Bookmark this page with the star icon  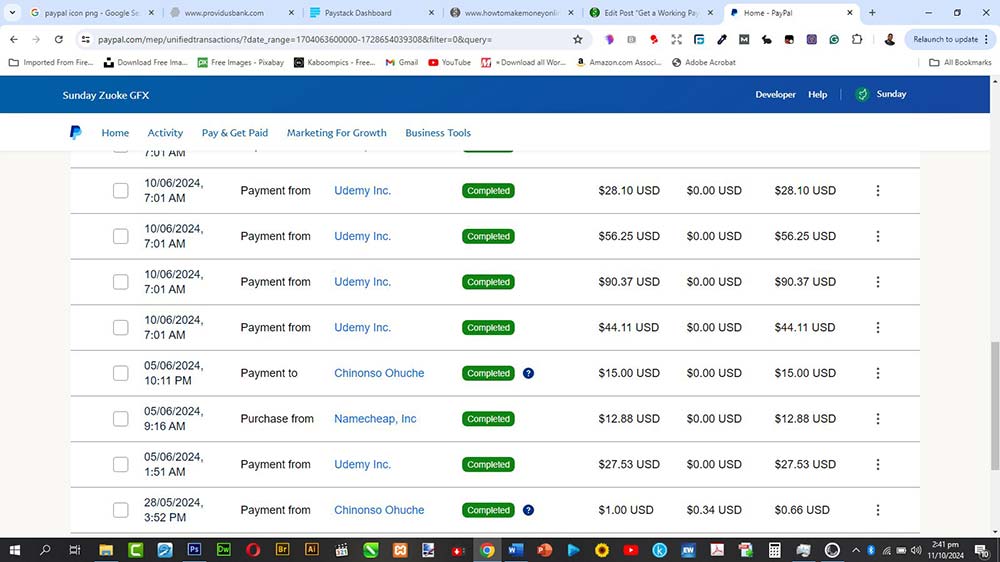pyautogui.click(x=578, y=40)
